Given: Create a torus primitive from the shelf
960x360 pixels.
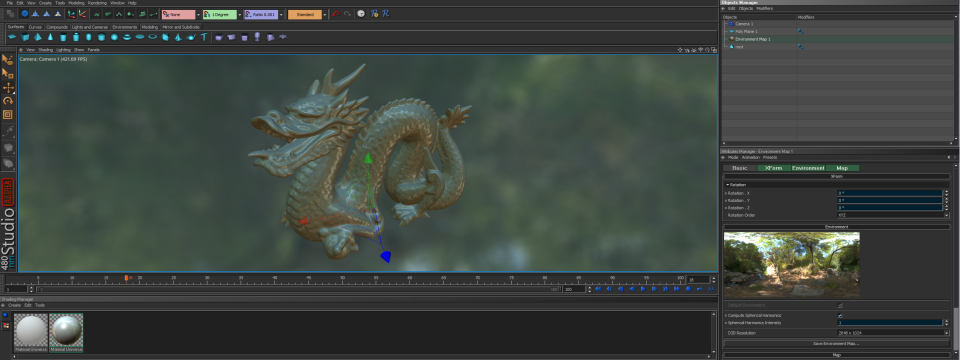Looking at the screenshot, I should pyautogui.click(x=127, y=37).
